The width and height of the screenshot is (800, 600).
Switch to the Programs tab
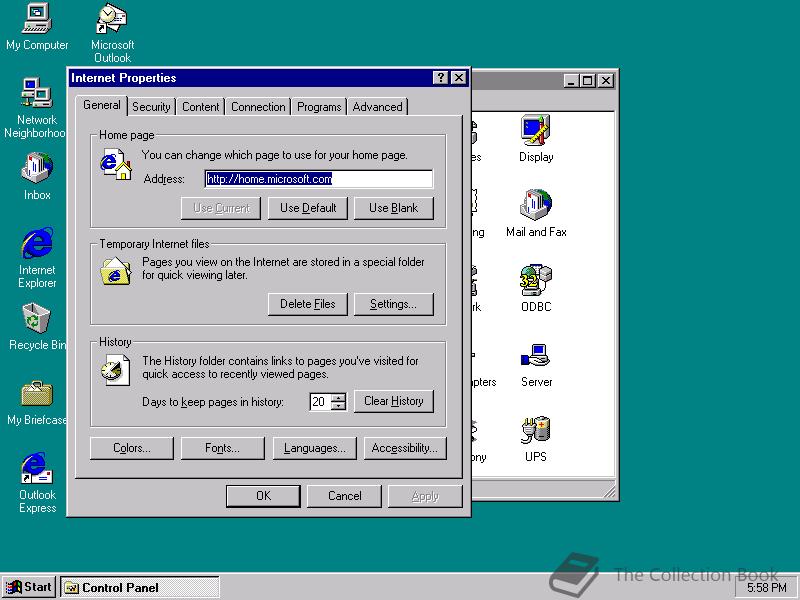pos(319,107)
